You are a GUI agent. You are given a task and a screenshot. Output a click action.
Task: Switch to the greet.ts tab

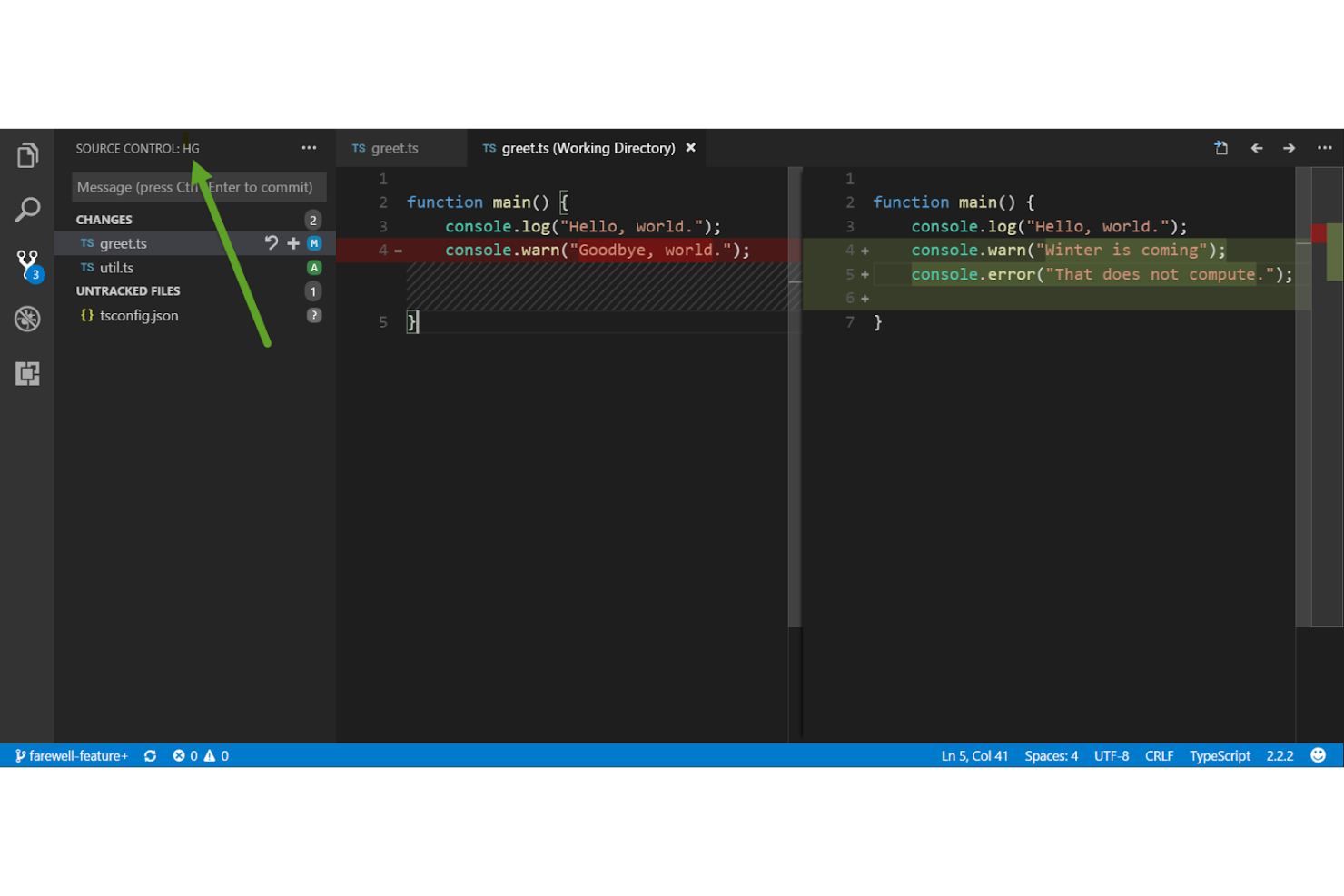click(394, 147)
